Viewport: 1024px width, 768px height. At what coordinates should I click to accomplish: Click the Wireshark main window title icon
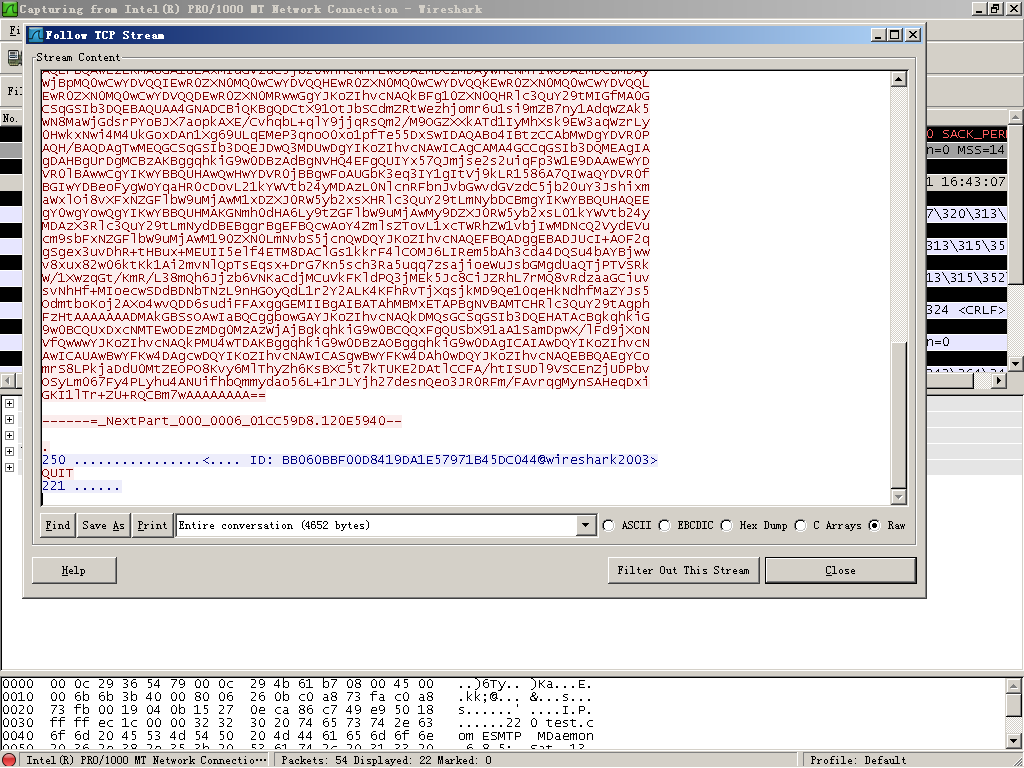[9, 9]
